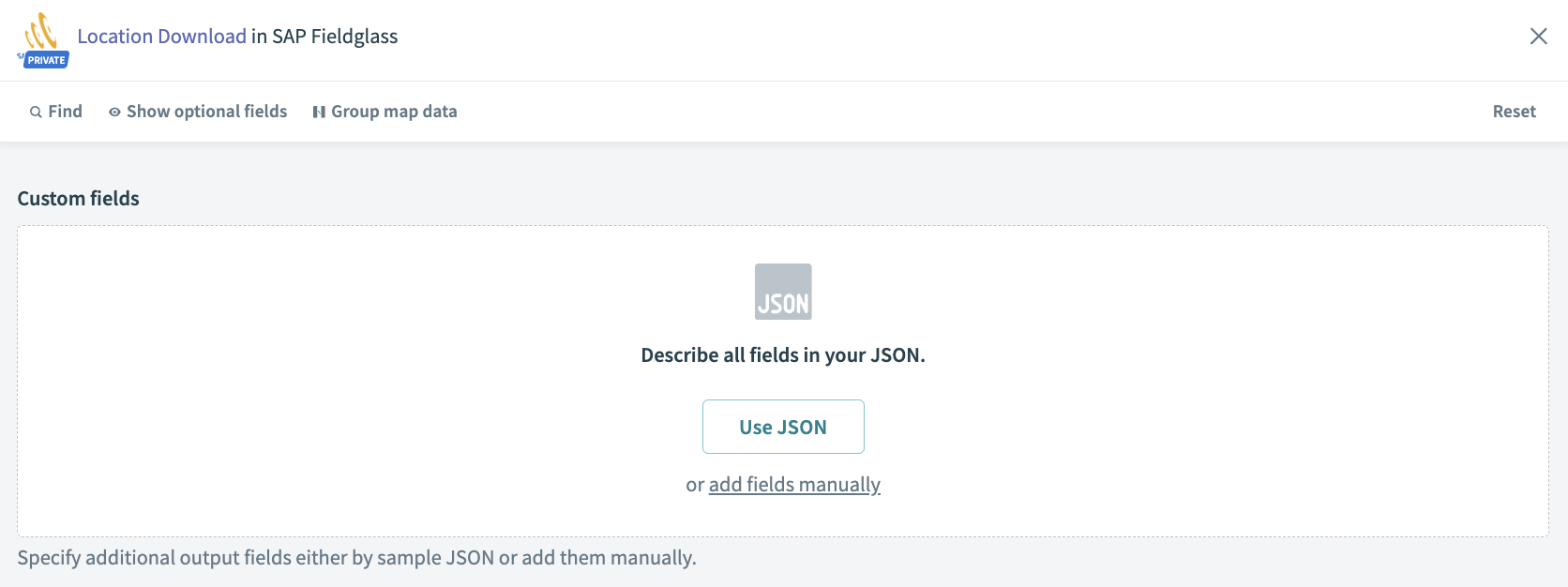1568x587 pixels.
Task: Click the 'Specify additional output fields' hint text
Action: (356, 558)
